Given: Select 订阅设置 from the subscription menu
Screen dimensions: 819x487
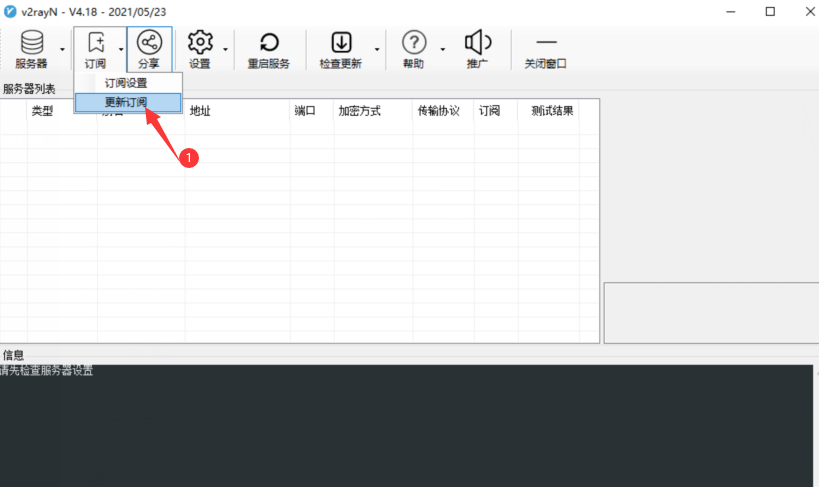Looking at the screenshot, I should (x=127, y=83).
